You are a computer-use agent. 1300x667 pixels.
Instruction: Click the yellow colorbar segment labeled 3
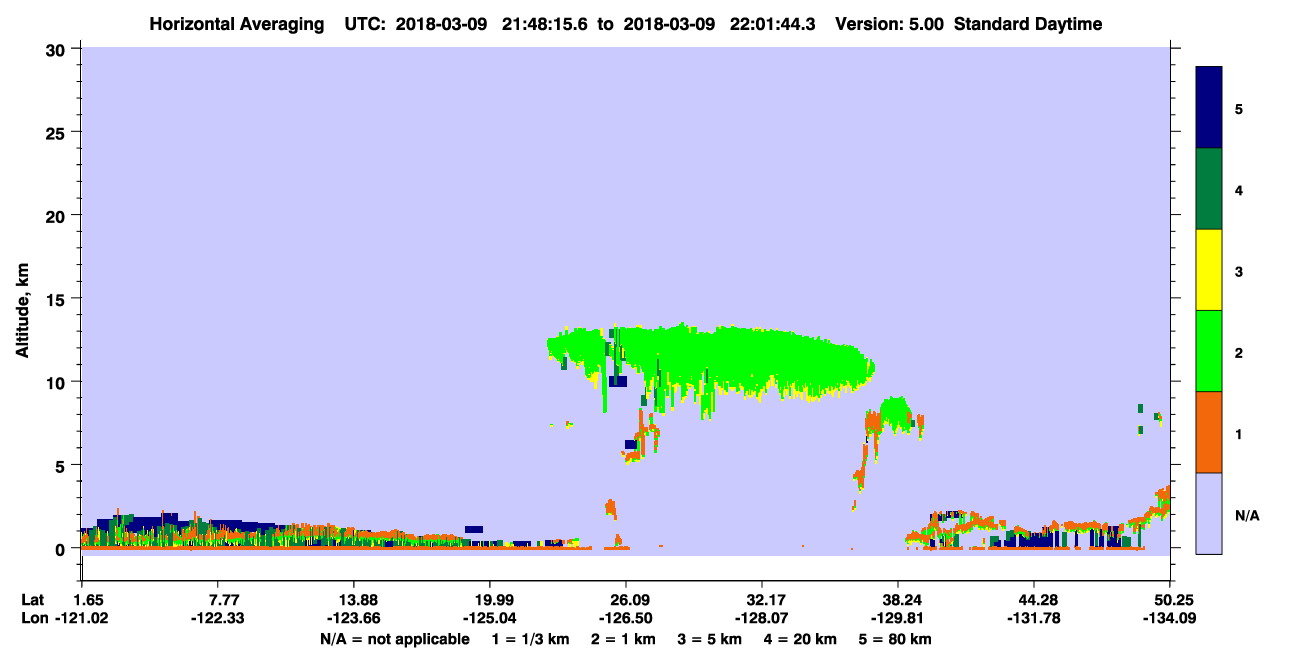coord(1209,270)
